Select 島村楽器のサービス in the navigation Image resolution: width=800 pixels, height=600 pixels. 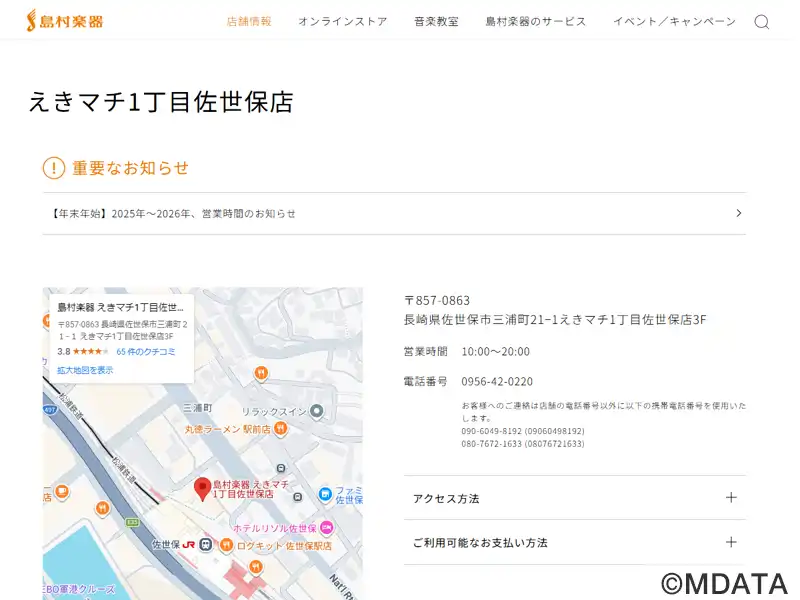536,21
